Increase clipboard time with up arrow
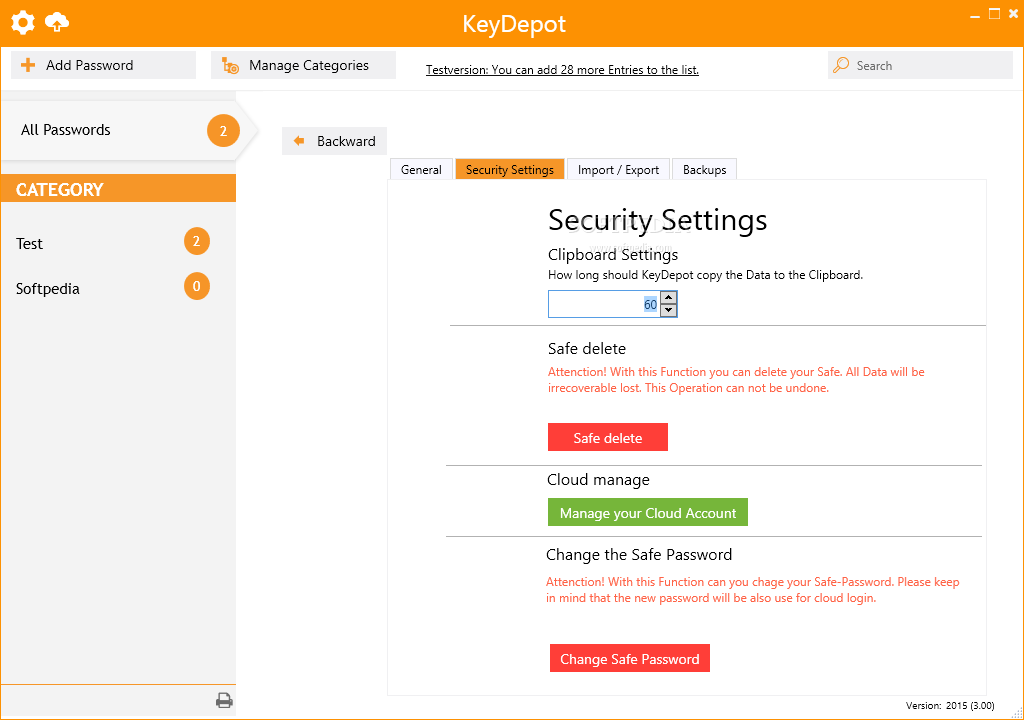The image size is (1024, 720). pos(668,298)
